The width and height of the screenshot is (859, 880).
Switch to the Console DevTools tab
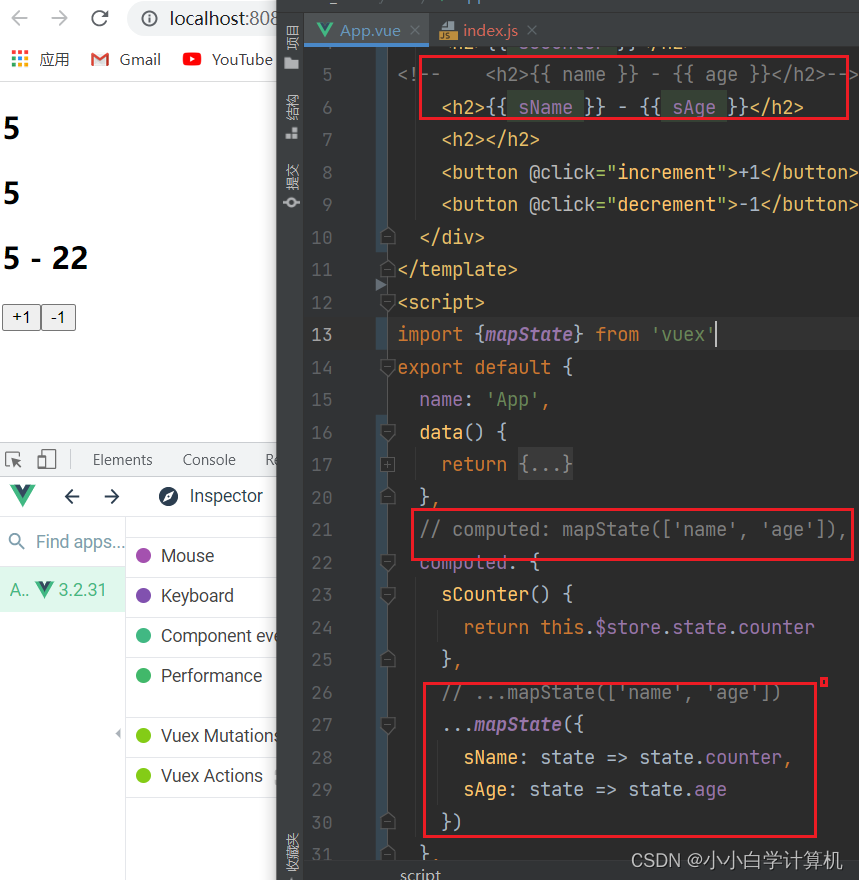click(209, 460)
